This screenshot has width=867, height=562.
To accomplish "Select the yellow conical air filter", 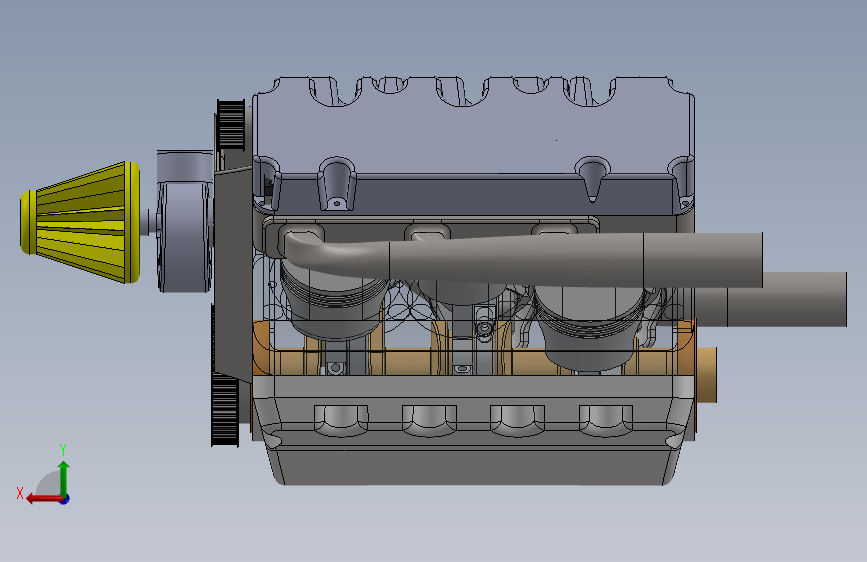I will click(80, 222).
